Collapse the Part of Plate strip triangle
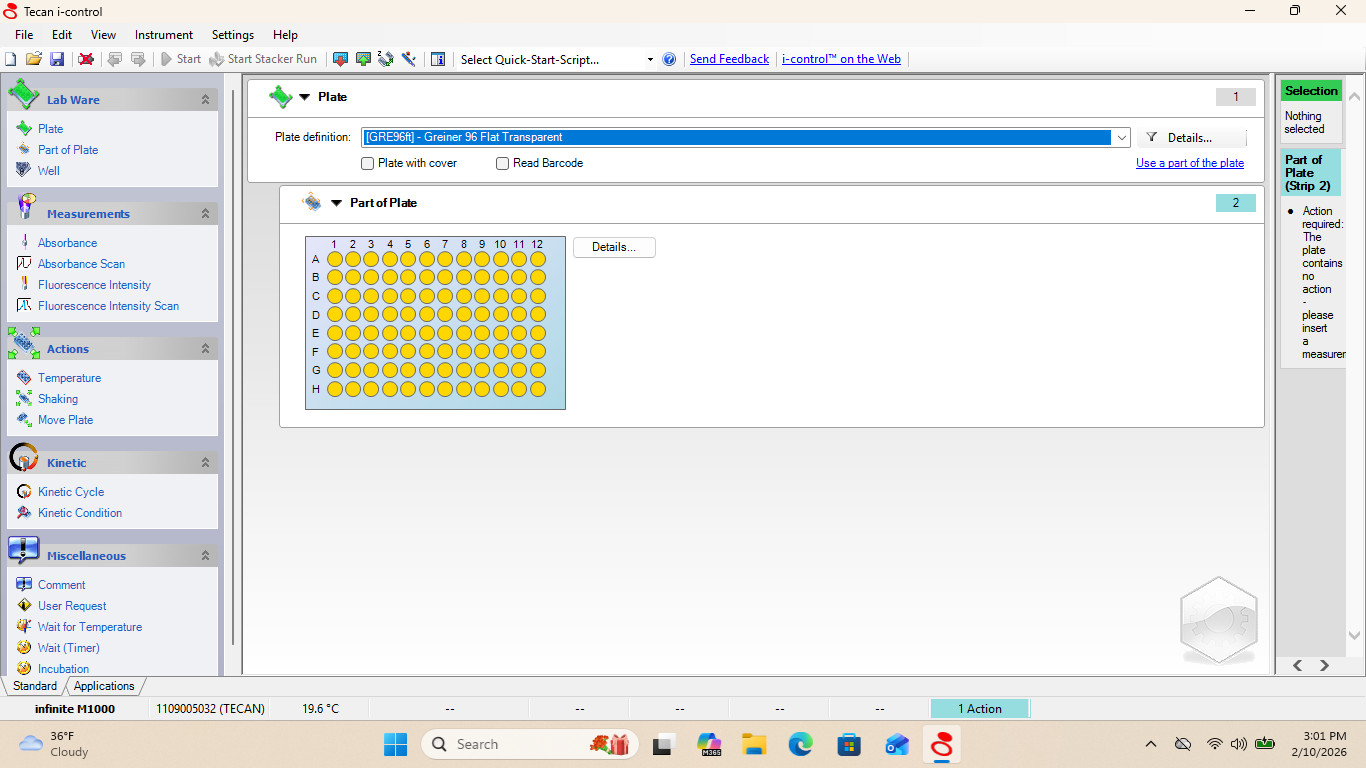The width and height of the screenshot is (1366, 768). click(x=337, y=203)
